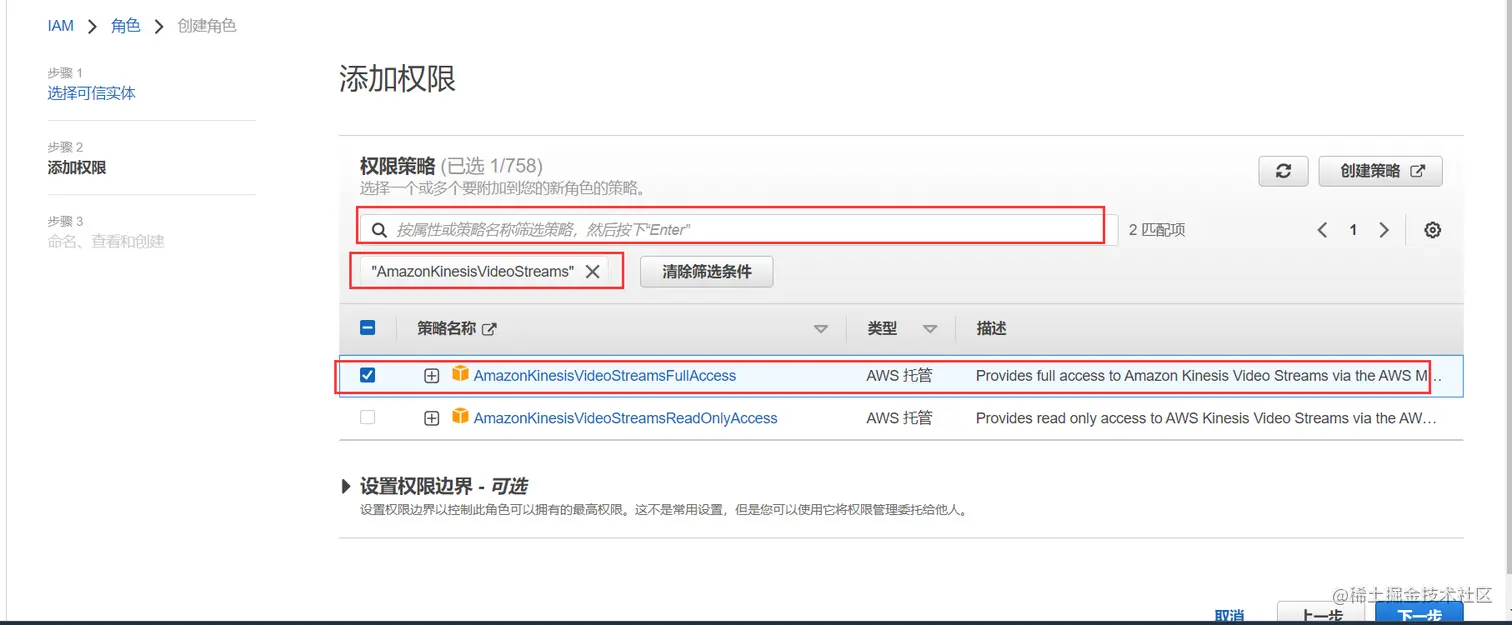Click page number 1
Viewport: 1512px width, 625px height.
(1353, 230)
